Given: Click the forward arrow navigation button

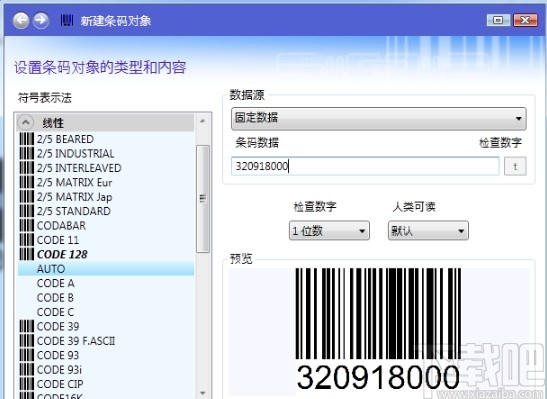Looking at the screenshot, I should [41, 20].
